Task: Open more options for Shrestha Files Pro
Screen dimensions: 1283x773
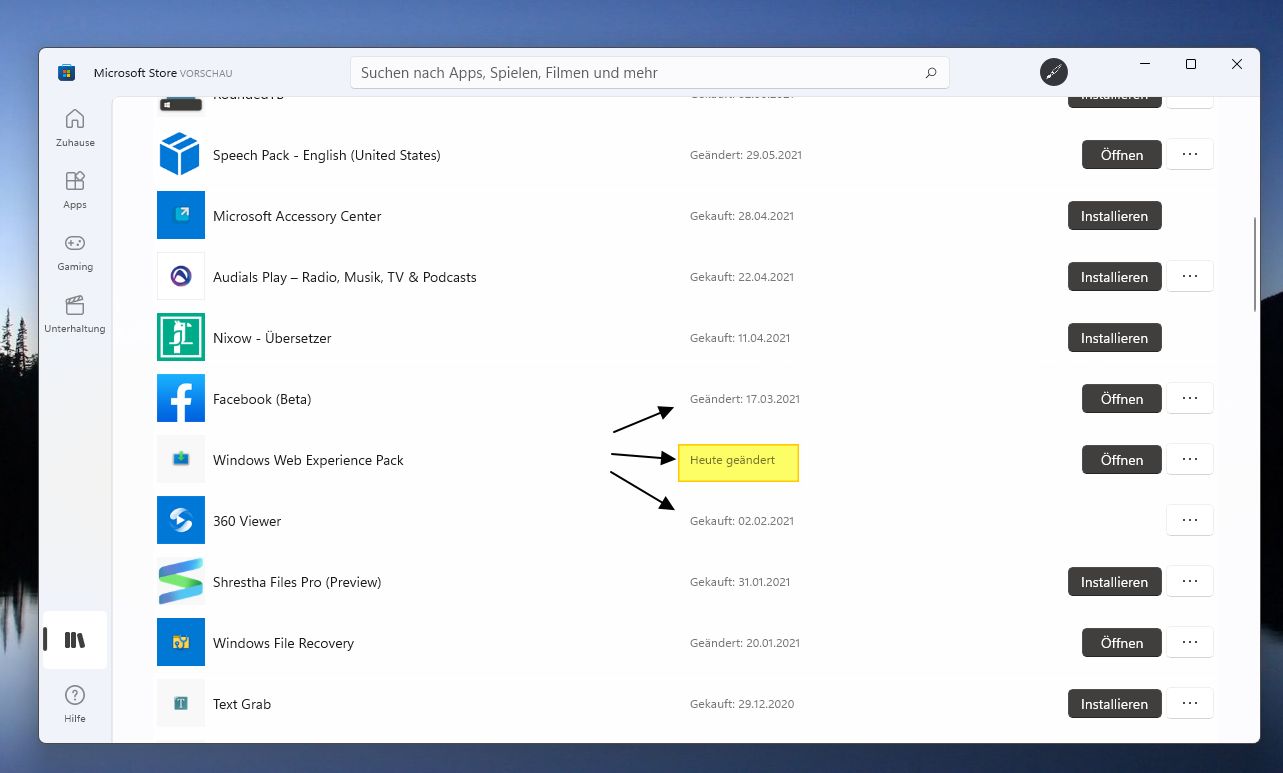Action: coord(1190,581)
